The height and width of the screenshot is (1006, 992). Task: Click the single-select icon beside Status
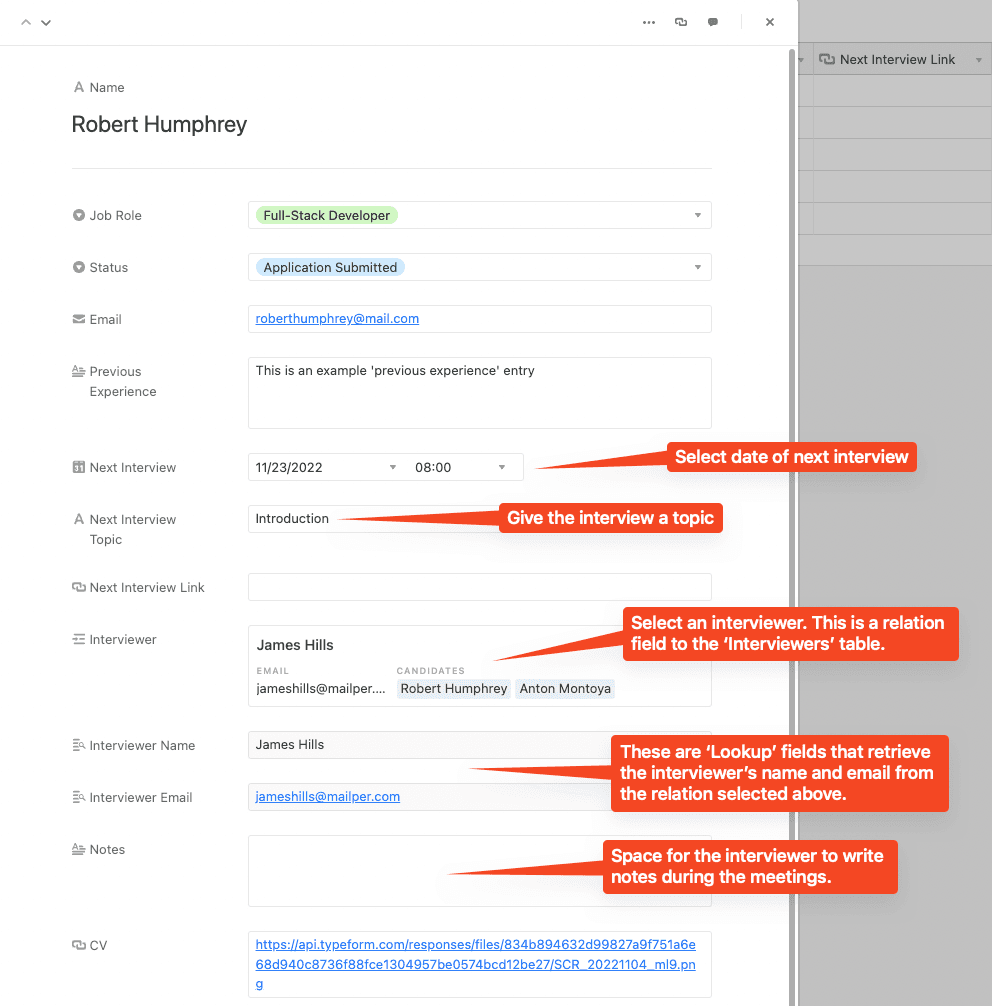pyautogui.click(x=79, y=267)
